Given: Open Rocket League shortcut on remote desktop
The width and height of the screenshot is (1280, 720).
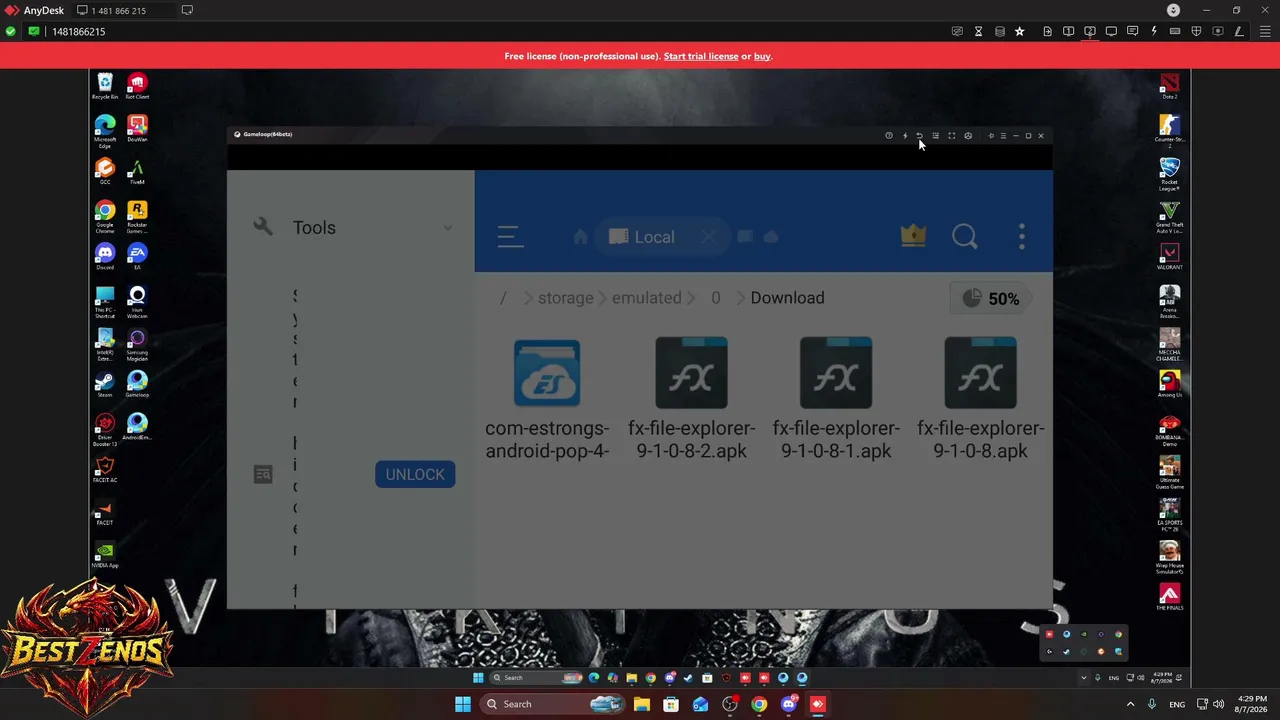Looking at the screenshot, I should click(x=1169, y=173).
